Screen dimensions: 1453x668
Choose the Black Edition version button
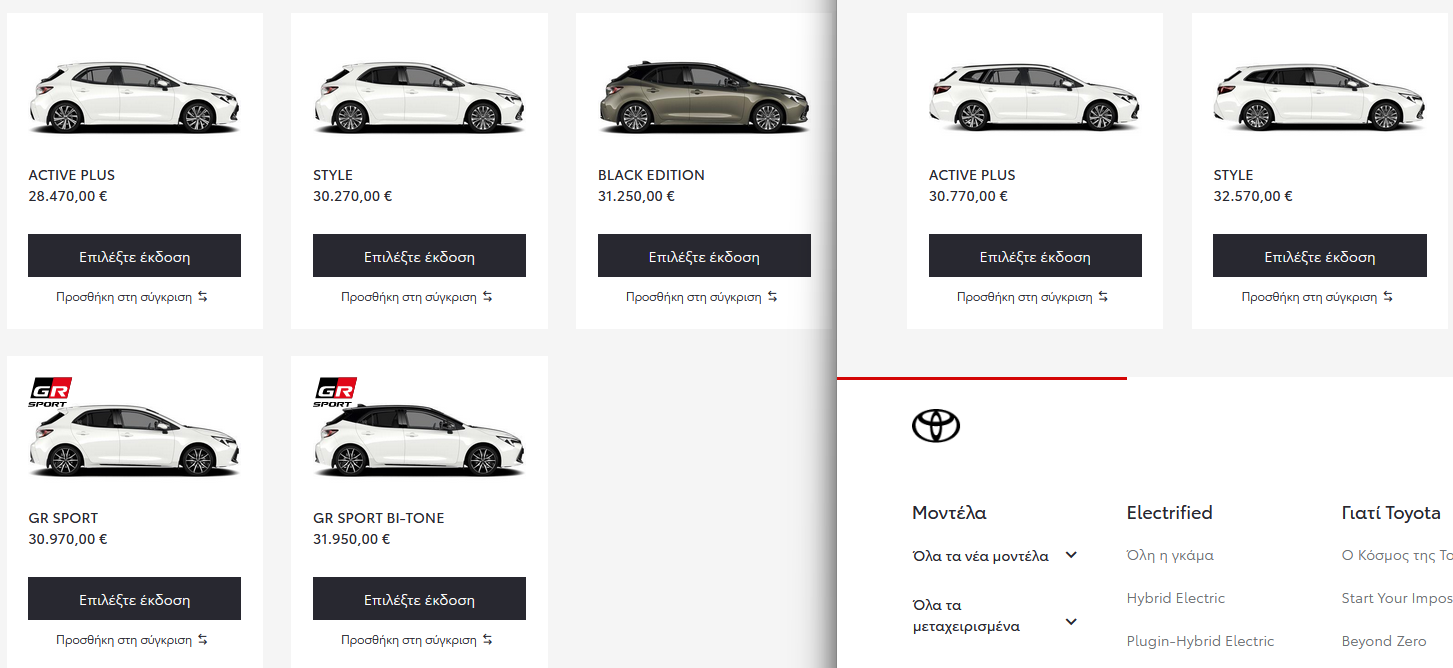point(704,256)
